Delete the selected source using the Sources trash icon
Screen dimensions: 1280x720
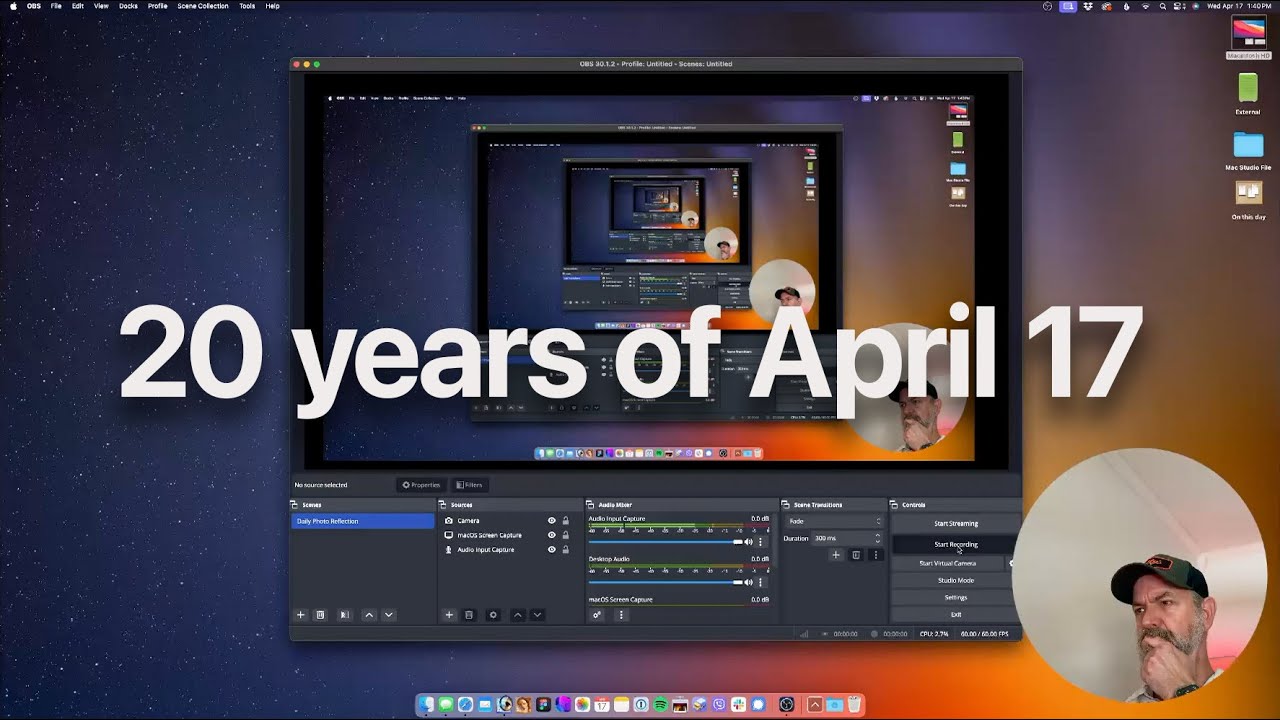point(469,615)
